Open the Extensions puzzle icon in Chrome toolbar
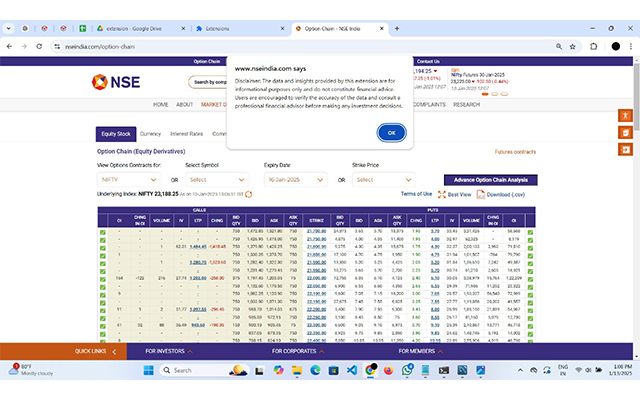 [x=593, y=47]
